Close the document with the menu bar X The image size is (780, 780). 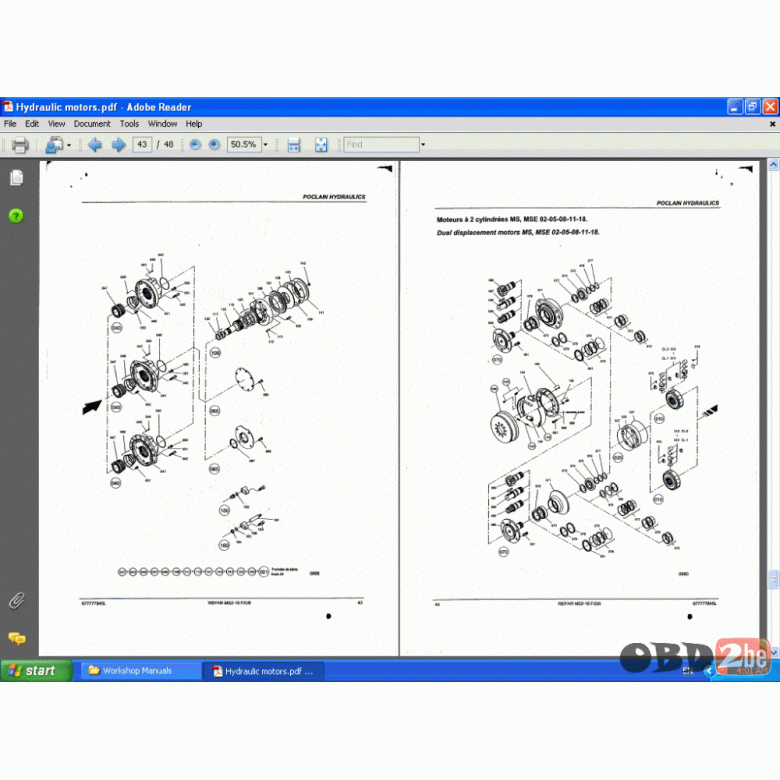(x=773, y=124)
